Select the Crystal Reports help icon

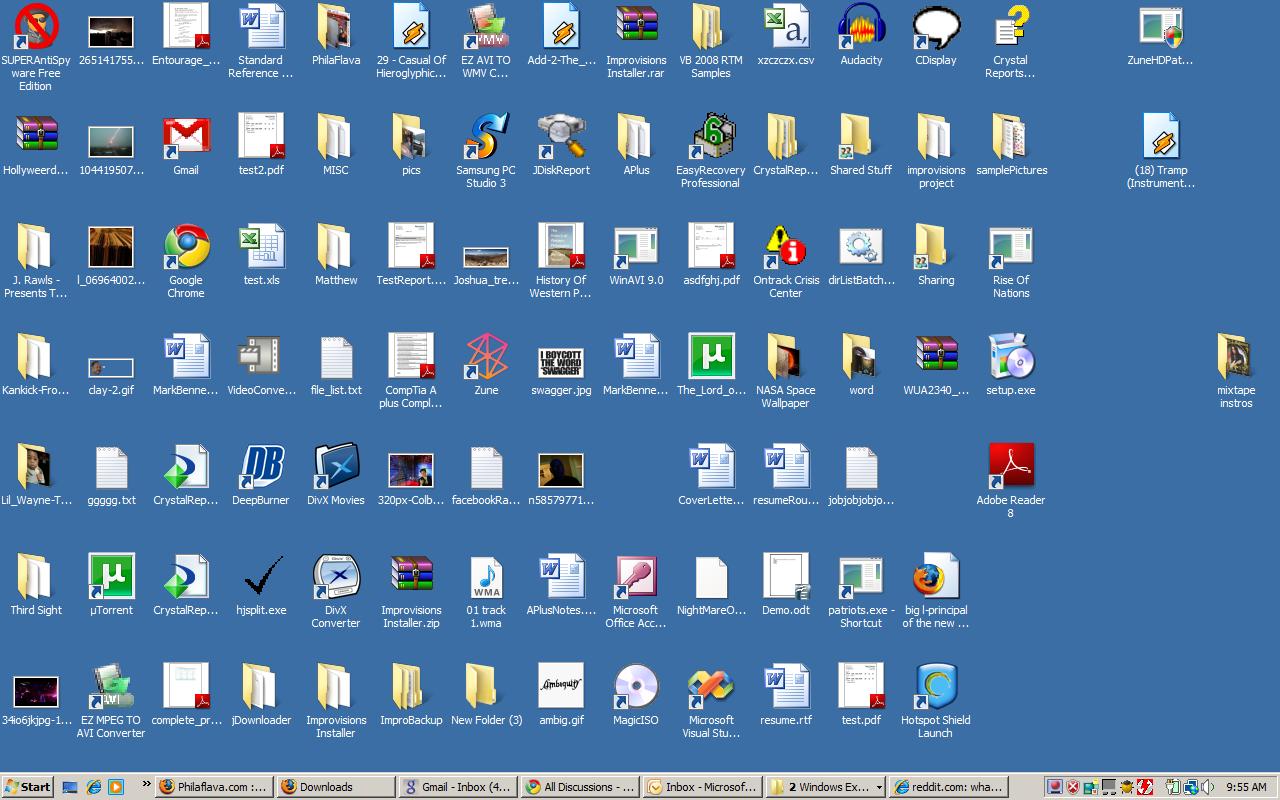[1011, 27]
